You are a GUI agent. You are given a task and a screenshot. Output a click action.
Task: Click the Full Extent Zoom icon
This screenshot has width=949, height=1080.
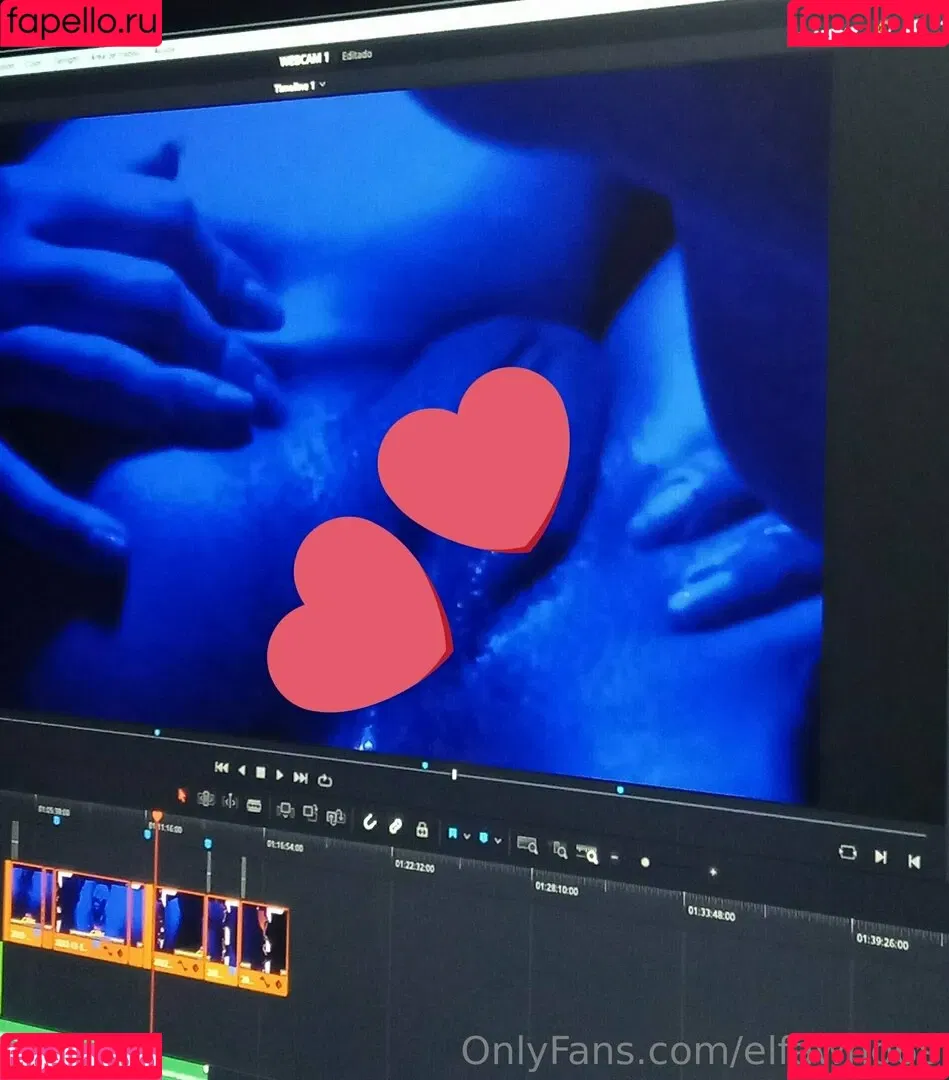pos(528,844)
